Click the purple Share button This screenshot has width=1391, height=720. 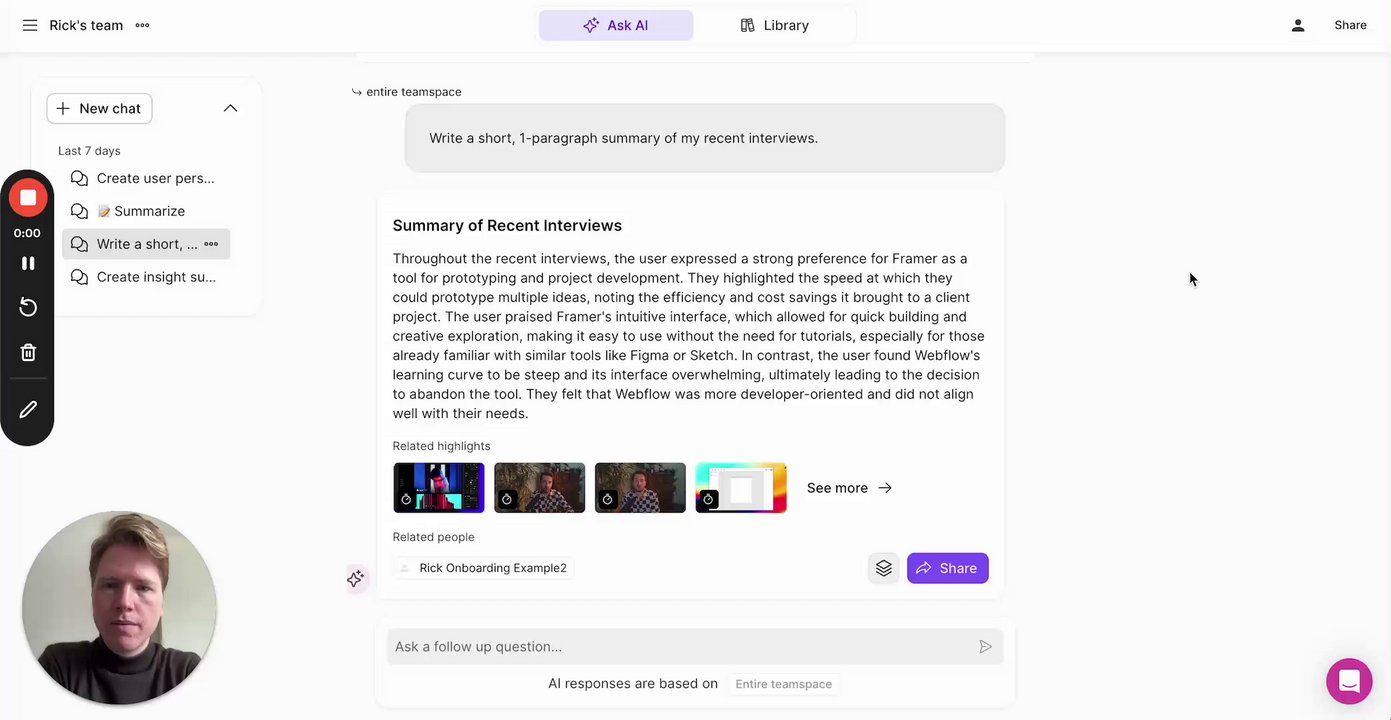point(947,568)
